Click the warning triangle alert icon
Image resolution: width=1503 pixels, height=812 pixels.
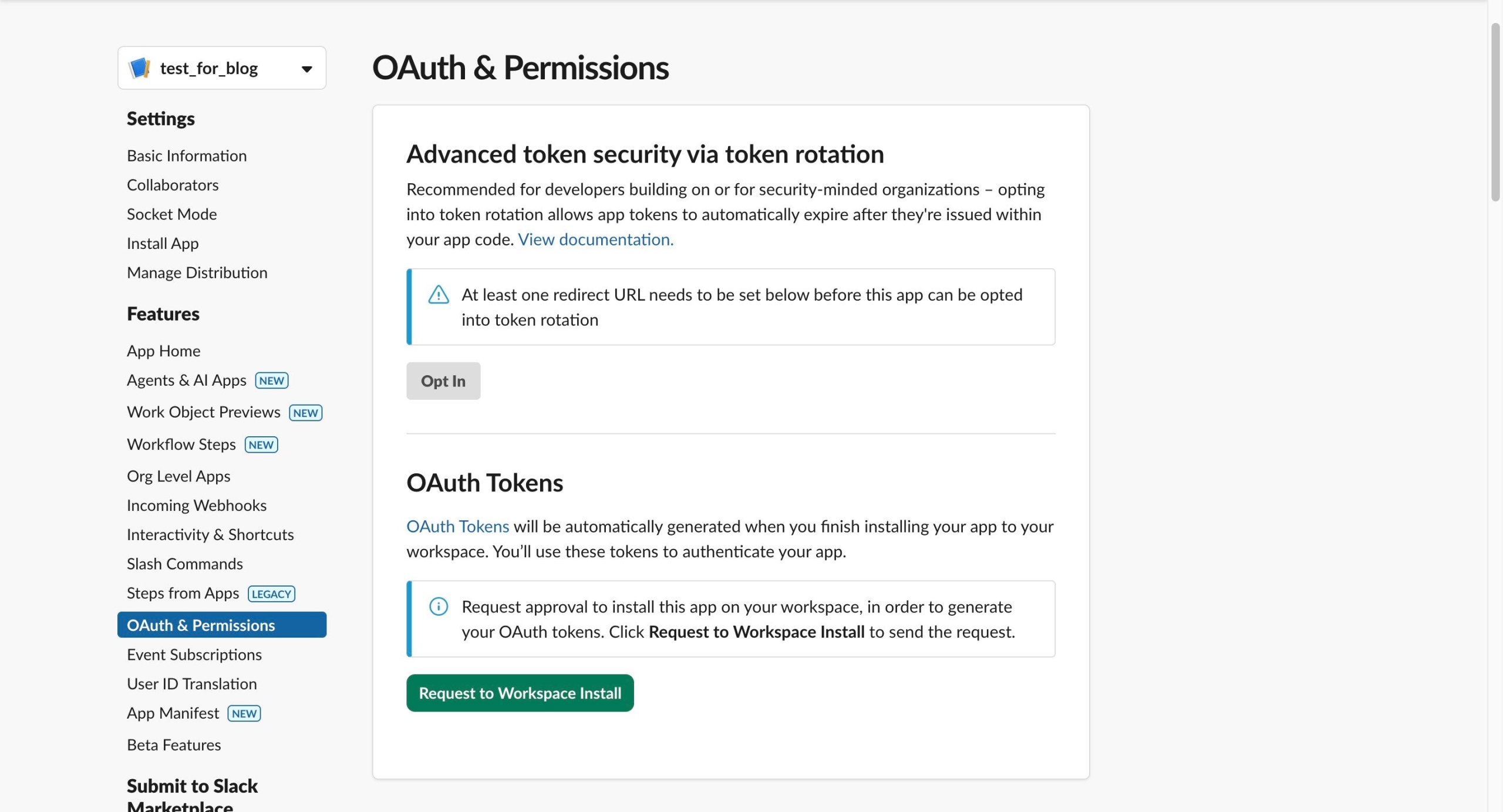coord(439,295)
